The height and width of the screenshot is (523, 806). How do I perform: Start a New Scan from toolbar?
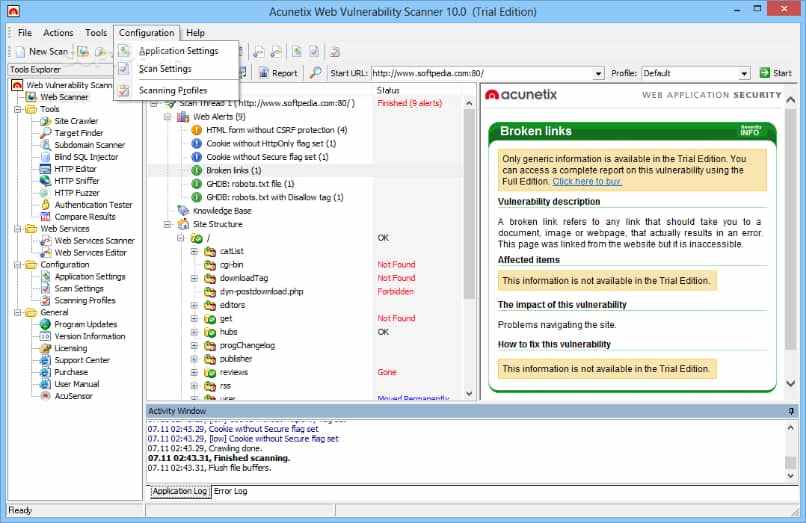pos(42,51)
